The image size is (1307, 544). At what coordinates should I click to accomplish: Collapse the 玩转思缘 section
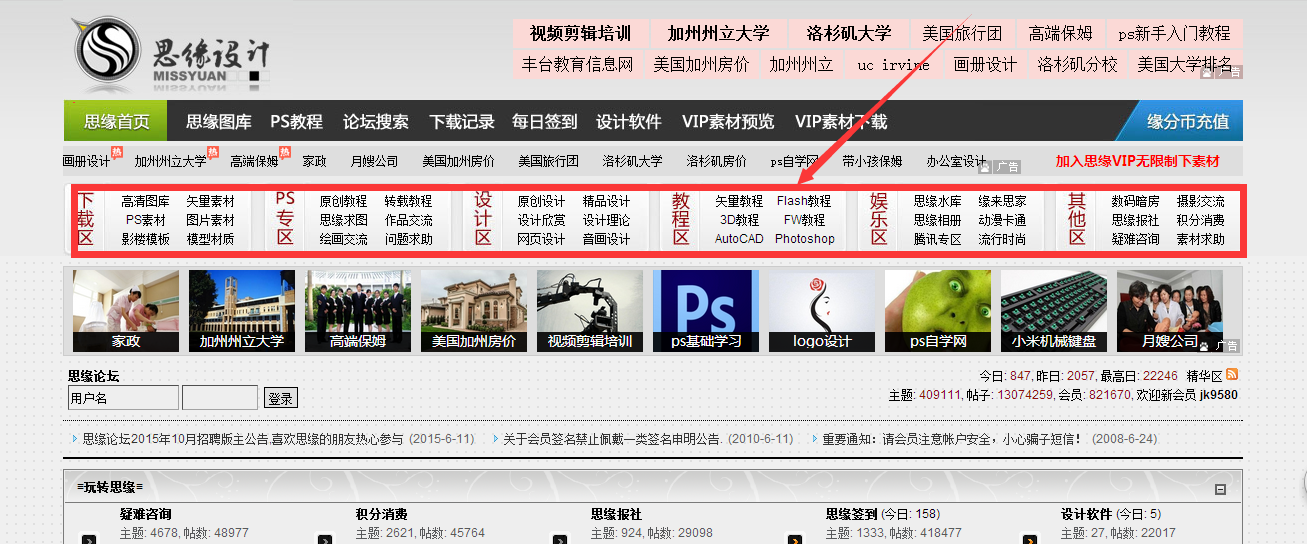1220,489
